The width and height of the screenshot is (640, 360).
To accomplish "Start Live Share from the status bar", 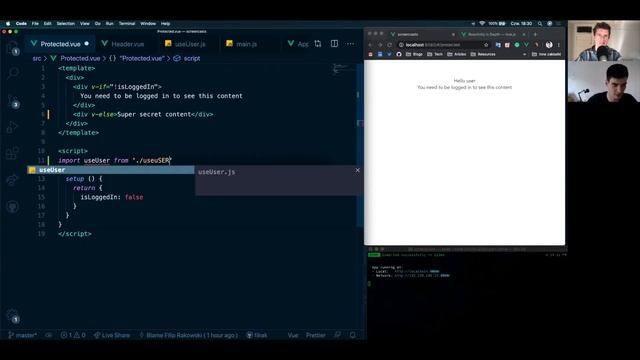I will point(111,335).
